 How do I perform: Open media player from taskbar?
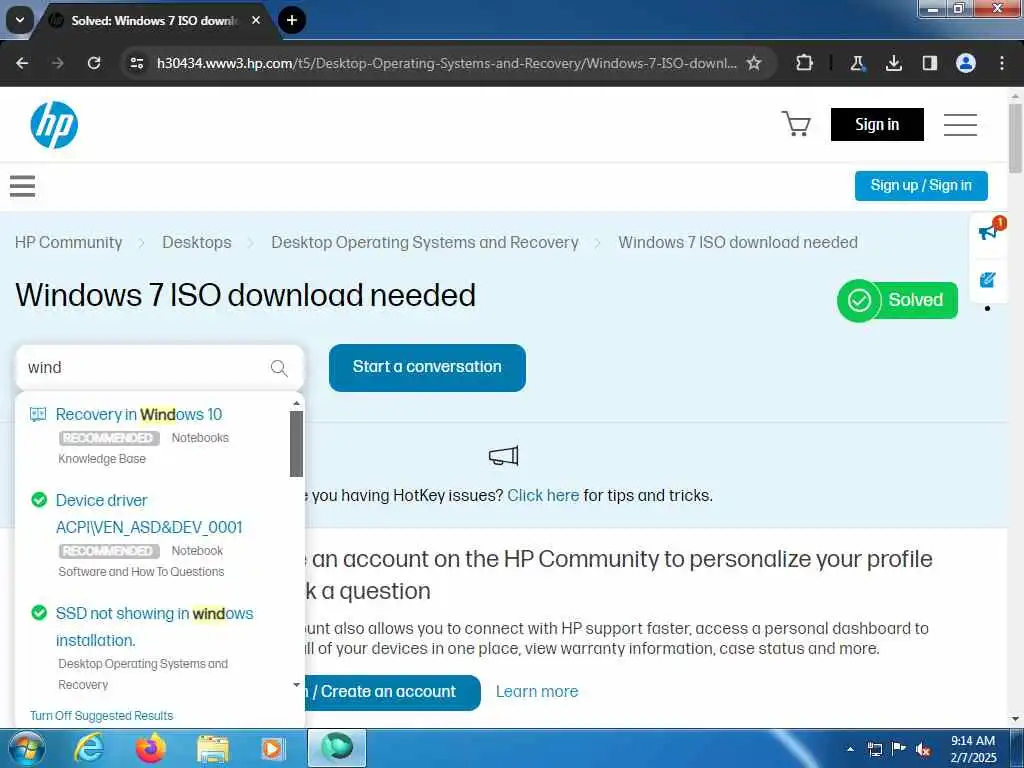[272, 749]
